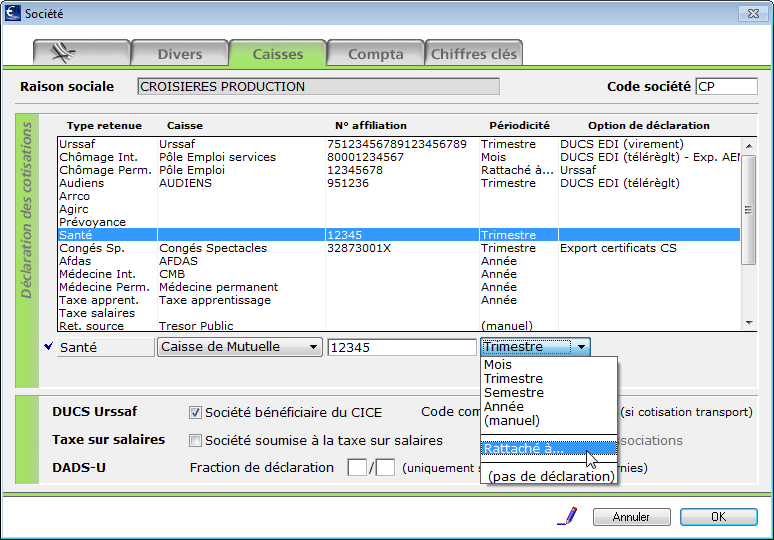774x540 pixels.
Task: Select (pas de déclaration) option
Action: tap(550, 476)
